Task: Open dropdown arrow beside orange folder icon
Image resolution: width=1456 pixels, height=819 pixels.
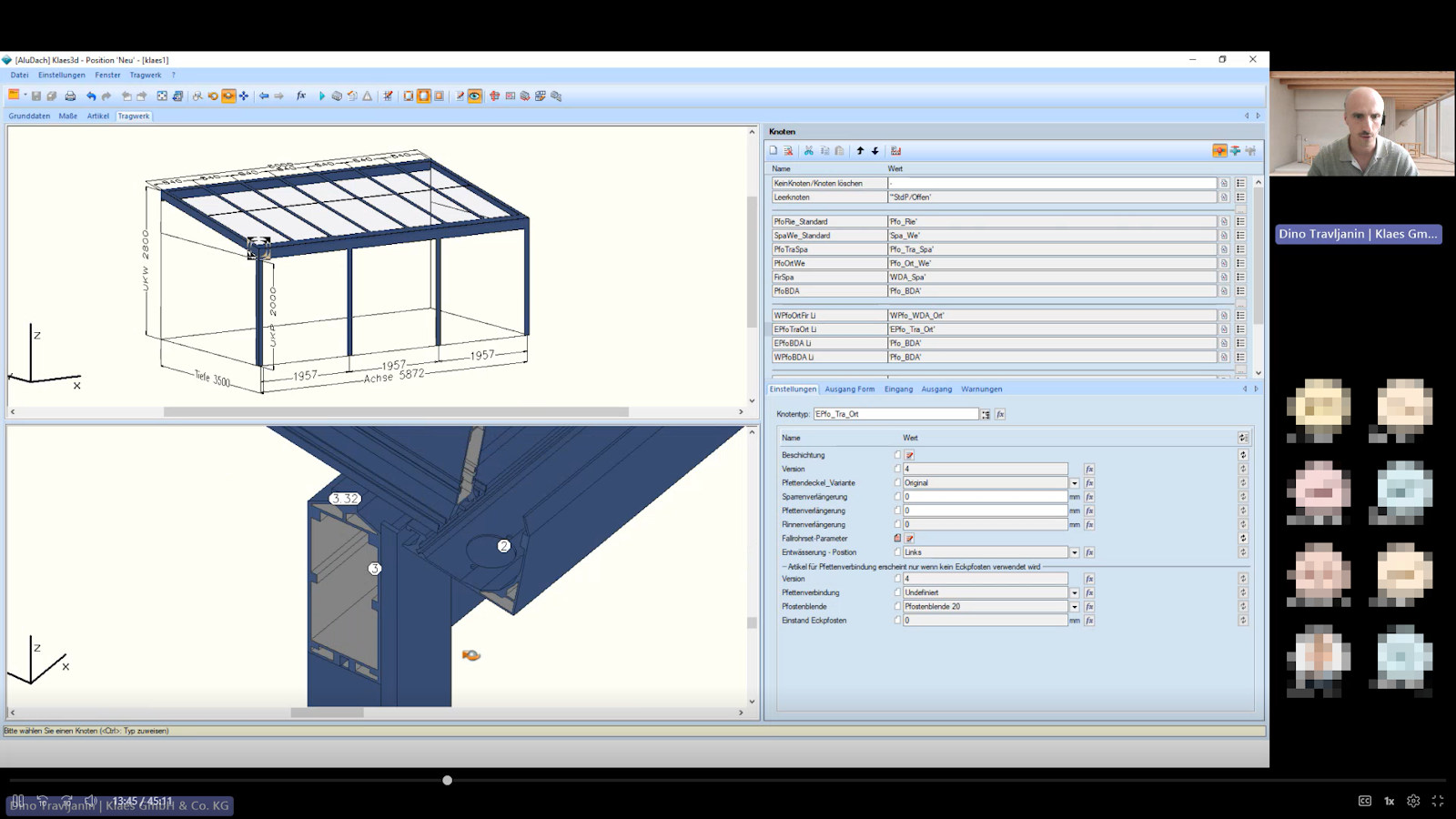Action: coord(25,96)
